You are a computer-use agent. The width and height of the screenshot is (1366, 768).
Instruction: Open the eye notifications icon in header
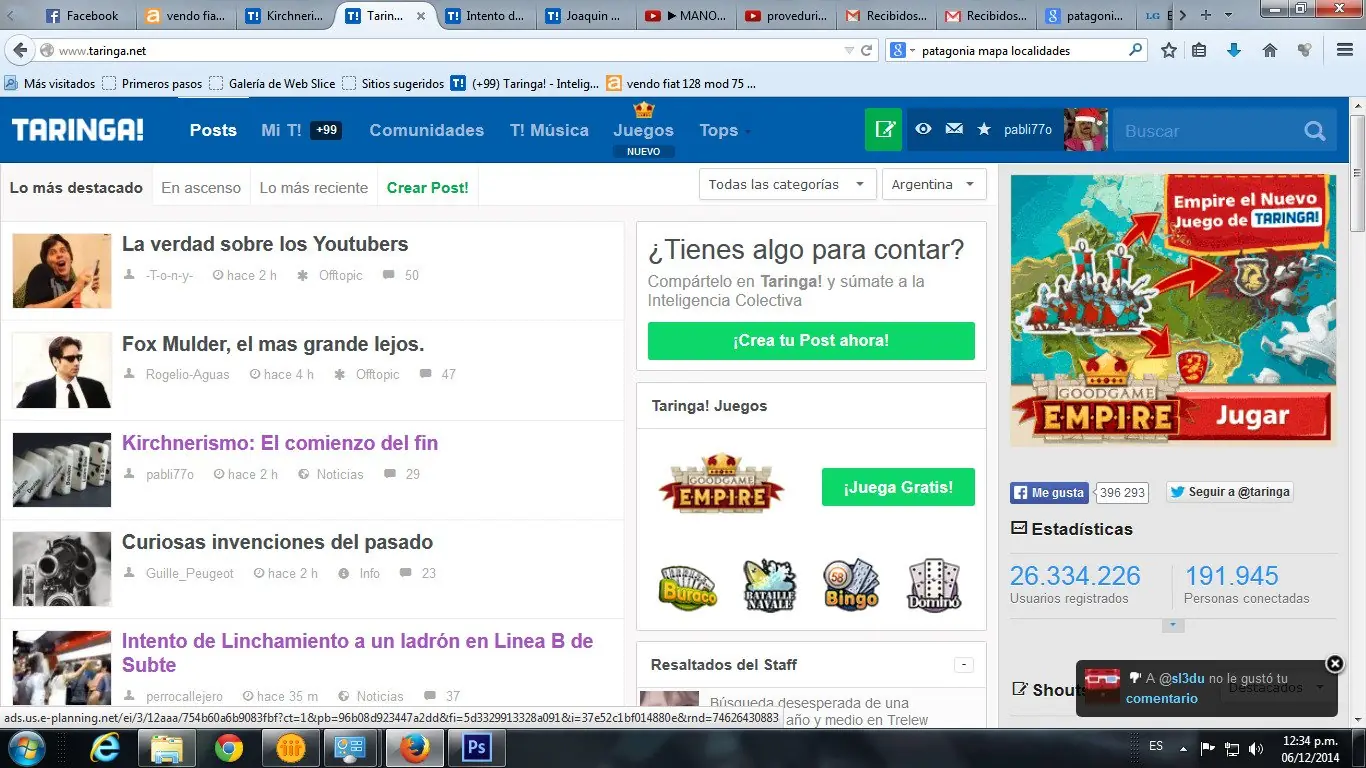pyautogui.click(x=924, y=129)
